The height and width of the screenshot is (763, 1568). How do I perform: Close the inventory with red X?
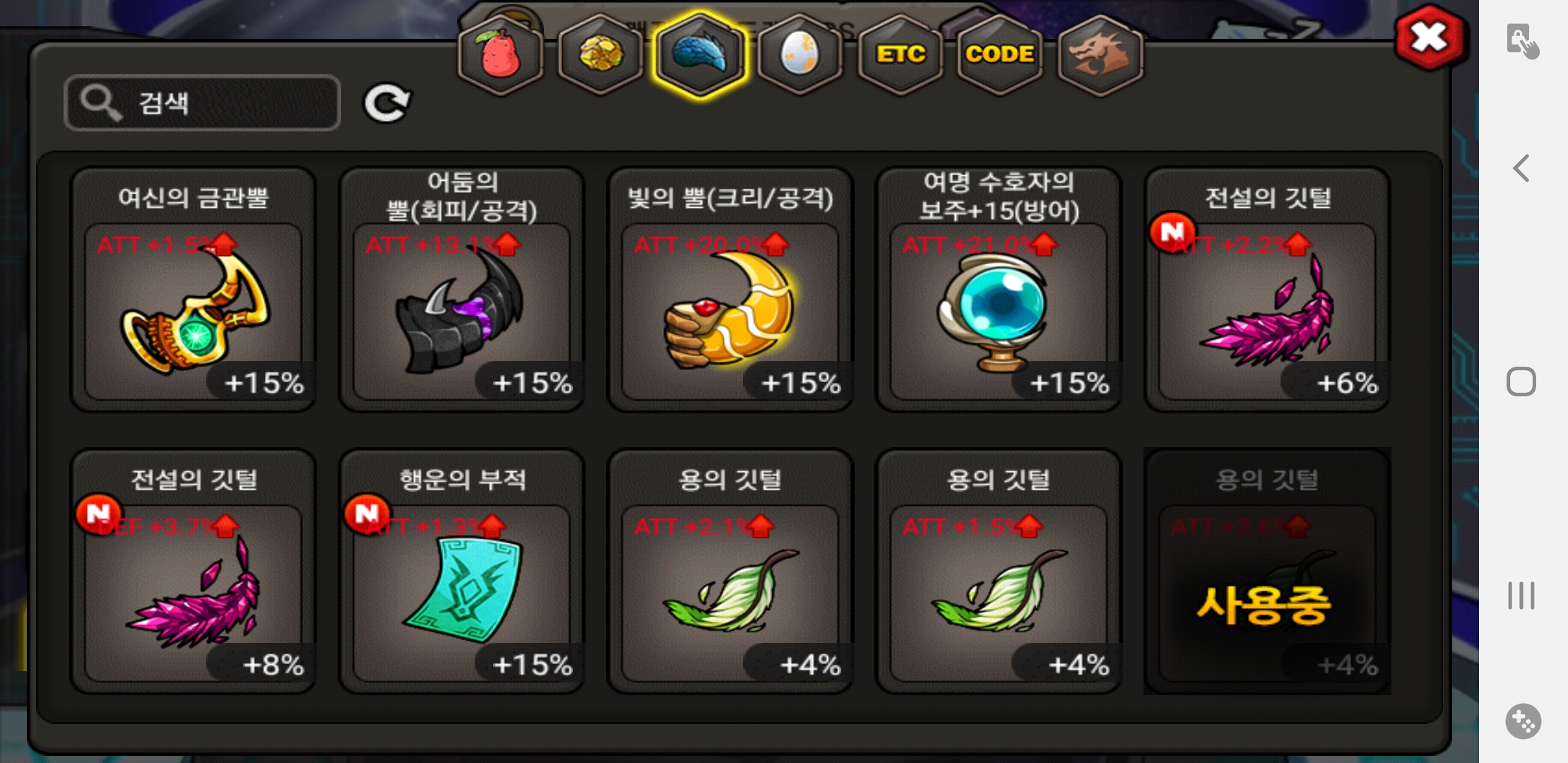pyautogui.click(x=1430, y=37)
